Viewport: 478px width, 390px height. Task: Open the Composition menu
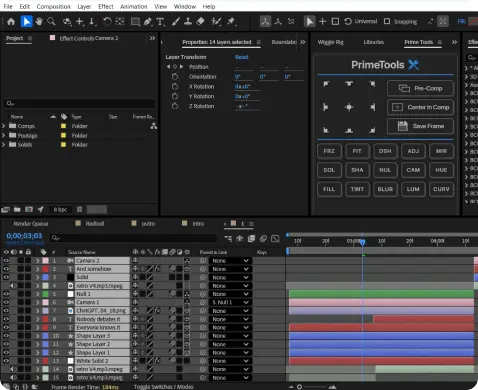(x=53, y=6)
